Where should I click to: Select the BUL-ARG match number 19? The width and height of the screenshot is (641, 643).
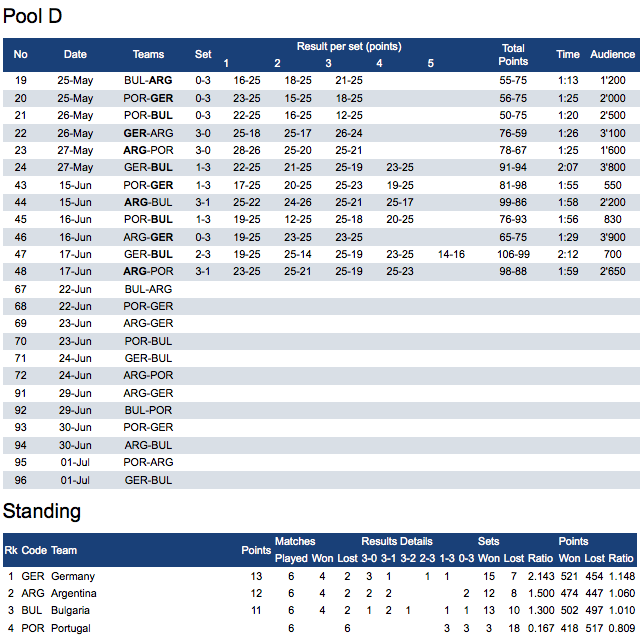point(20,80)
